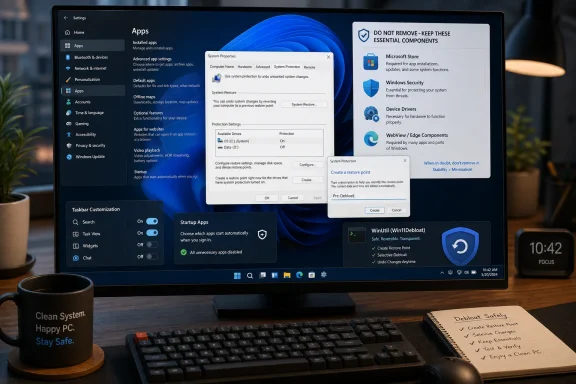Open the Windows Start button on taskbar

pos(237,276)
